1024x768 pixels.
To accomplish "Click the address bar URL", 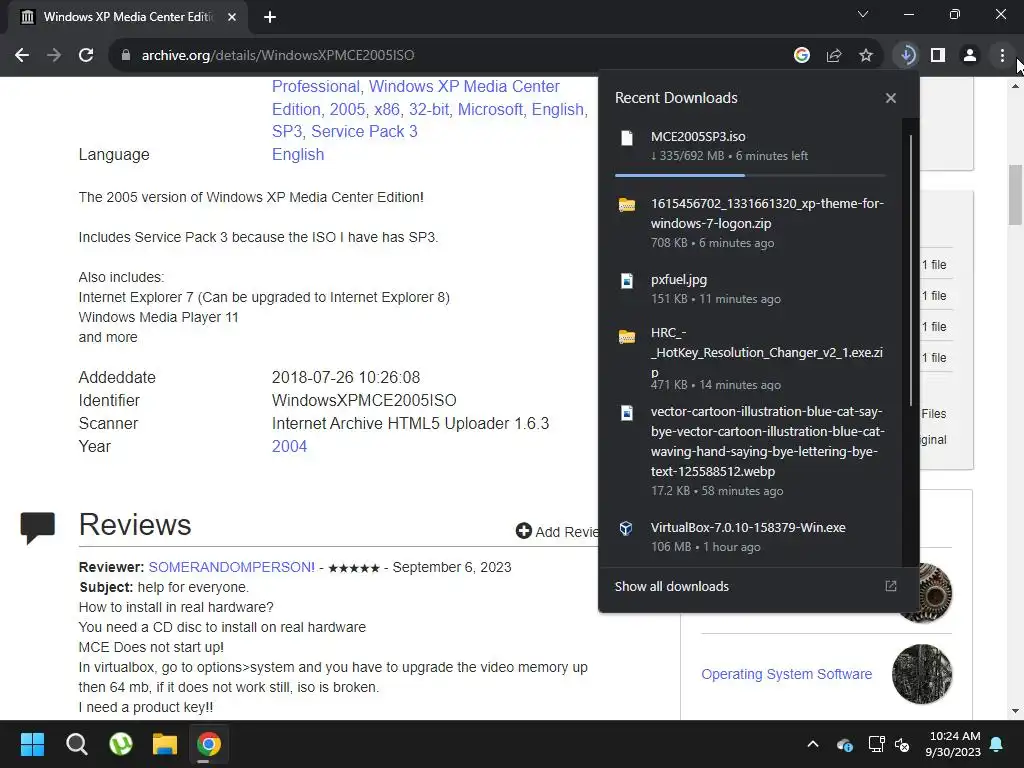I will [x=278, y=56].
